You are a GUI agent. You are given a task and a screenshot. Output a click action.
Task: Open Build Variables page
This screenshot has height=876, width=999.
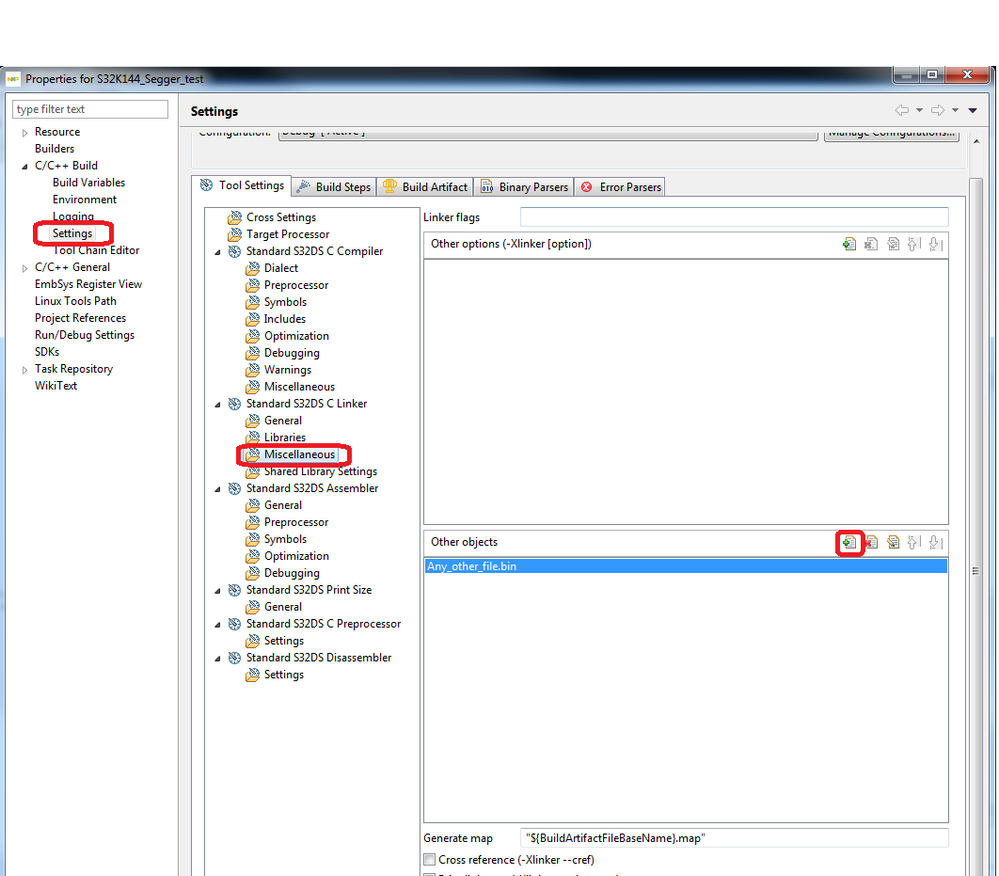[x=89, y=182]
